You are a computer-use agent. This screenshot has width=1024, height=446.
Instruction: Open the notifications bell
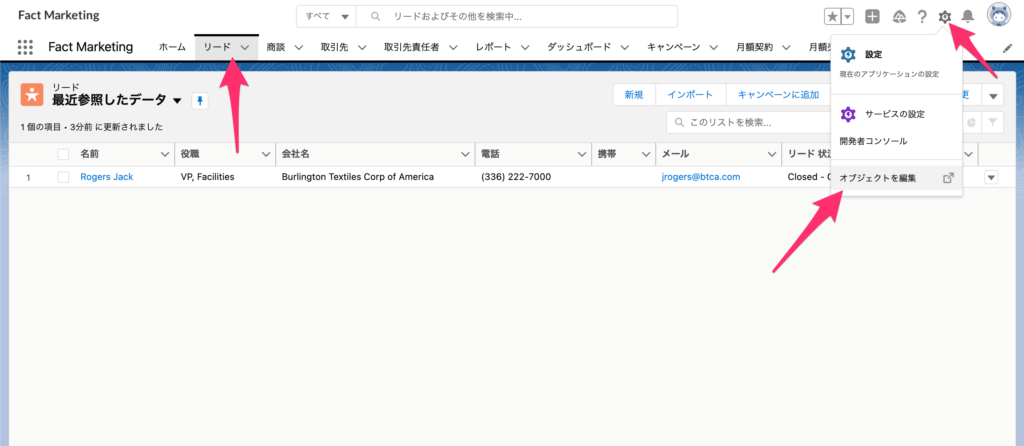click(968, 16)
